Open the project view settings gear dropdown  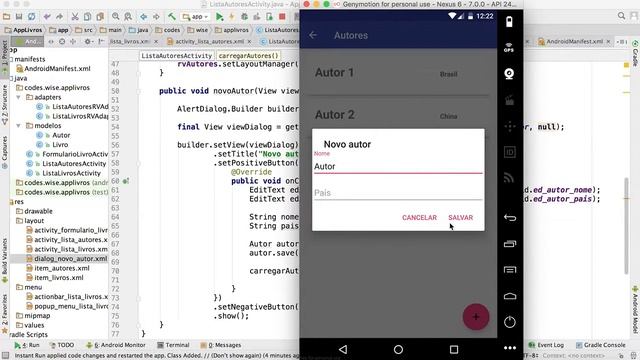[x=88, y=42]
